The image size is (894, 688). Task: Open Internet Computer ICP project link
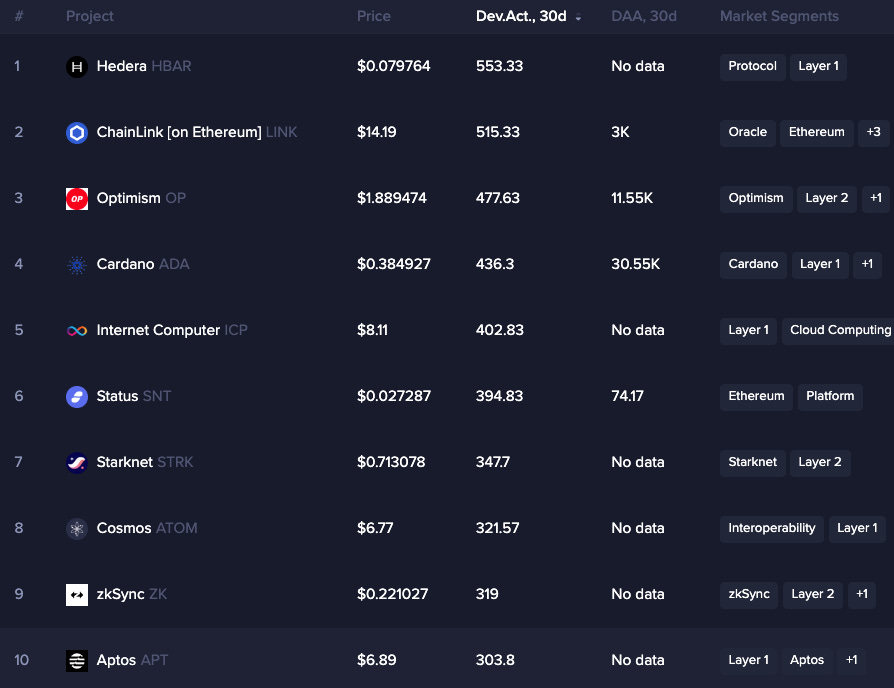tap(172, 331)
